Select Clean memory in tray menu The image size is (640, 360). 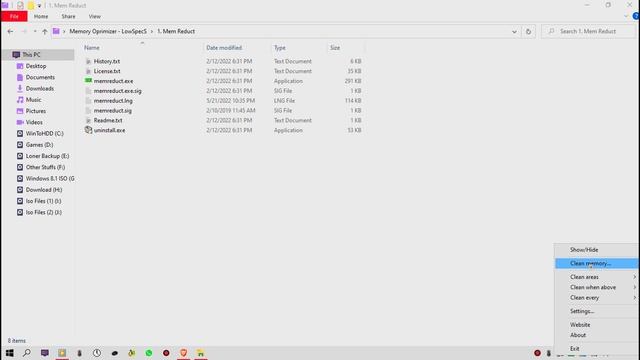596,263
